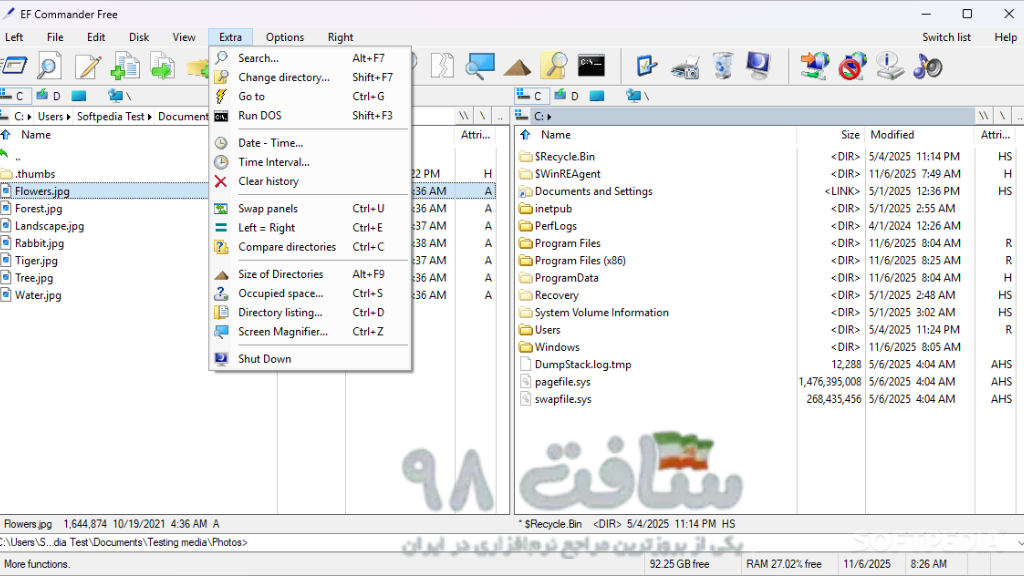The height and width of the screenshot is (576, 1024).
Task: Click the monitor Shut Down toolbar icon
Action: pos(759,66)
